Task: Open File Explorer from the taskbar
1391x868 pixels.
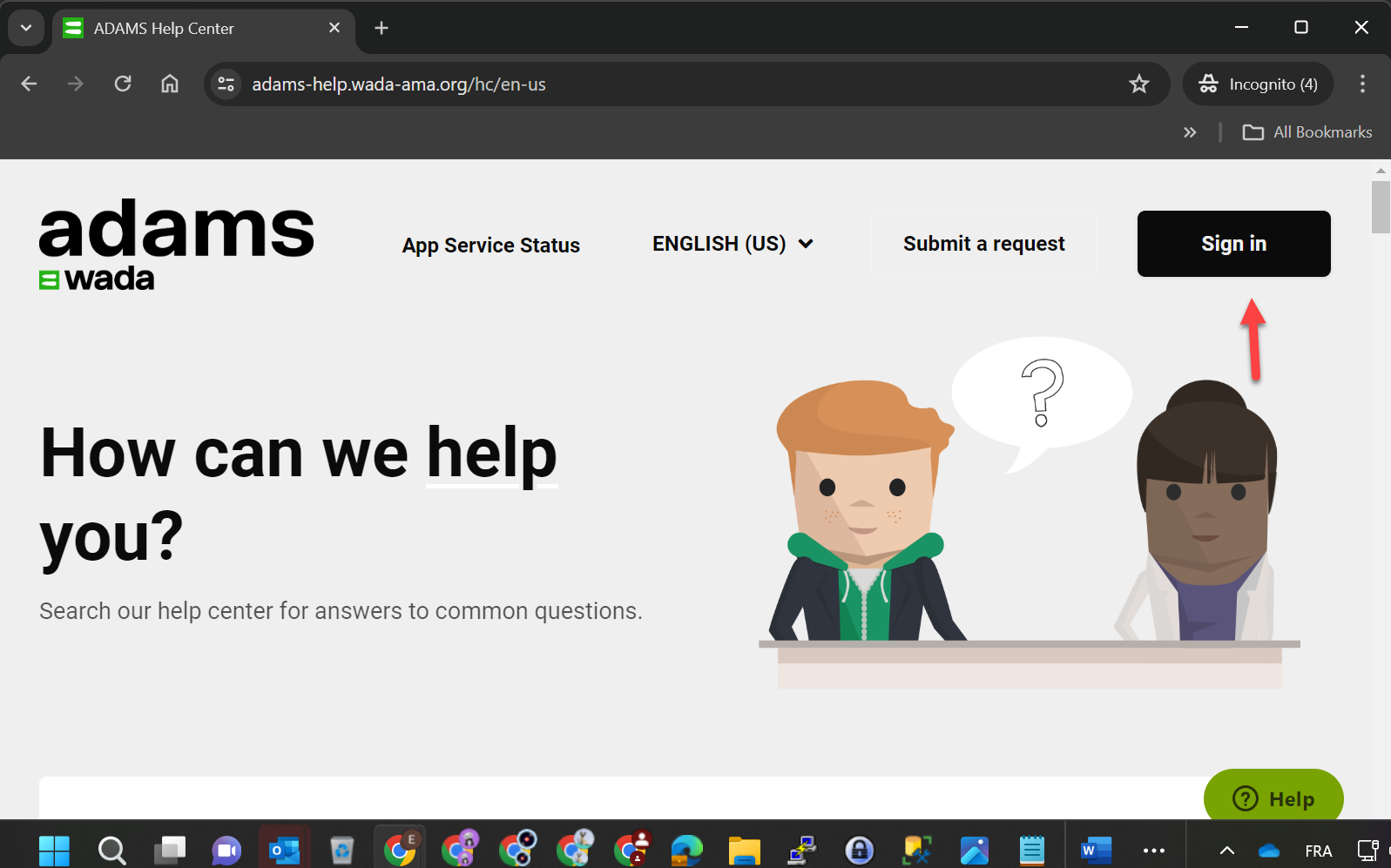Action: tap(744, 850)
